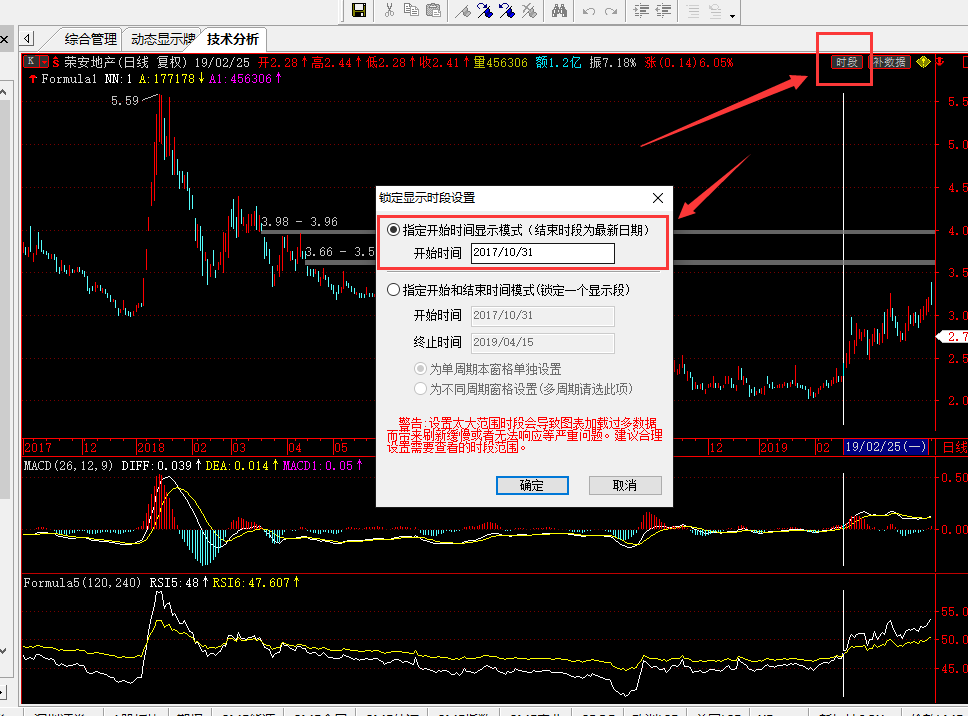Click the red anchor icon
Image resolution: width=968 pixels, height=716 pixels.
pos(940,62)
